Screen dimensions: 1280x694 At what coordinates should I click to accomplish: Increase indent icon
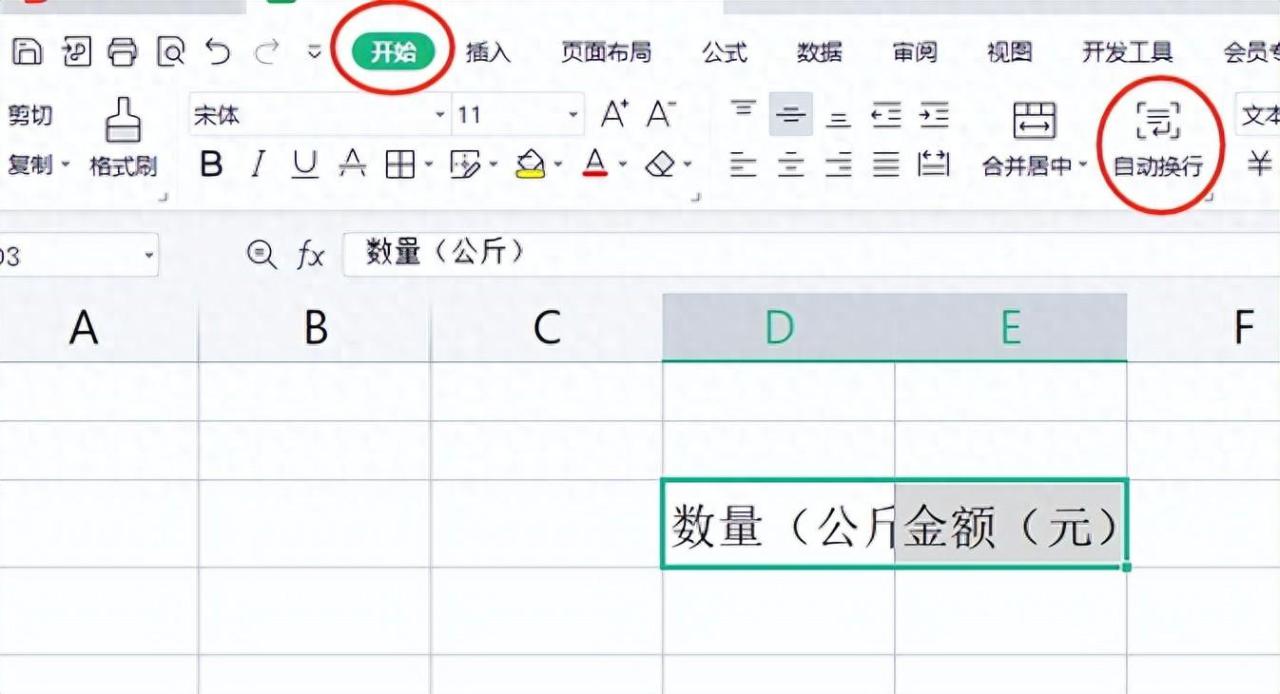pos(934,114)
